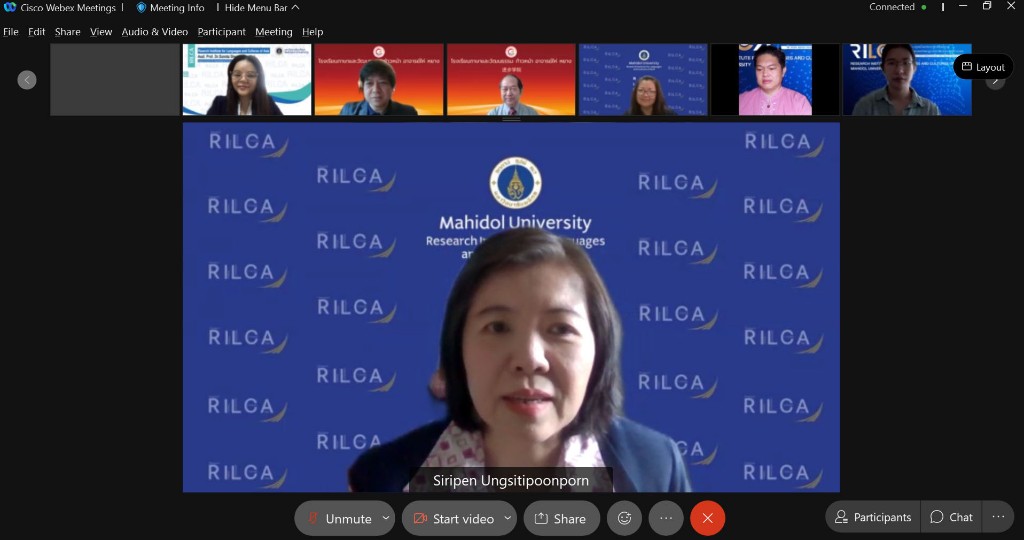Select the man with glasses on red thumbnail
The image size is (1024, 540).
[x=379, y=80]
